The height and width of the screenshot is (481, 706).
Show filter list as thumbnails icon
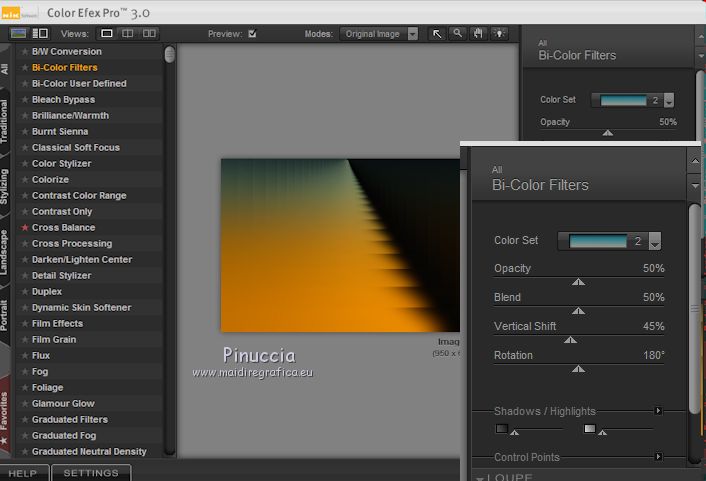18,33
